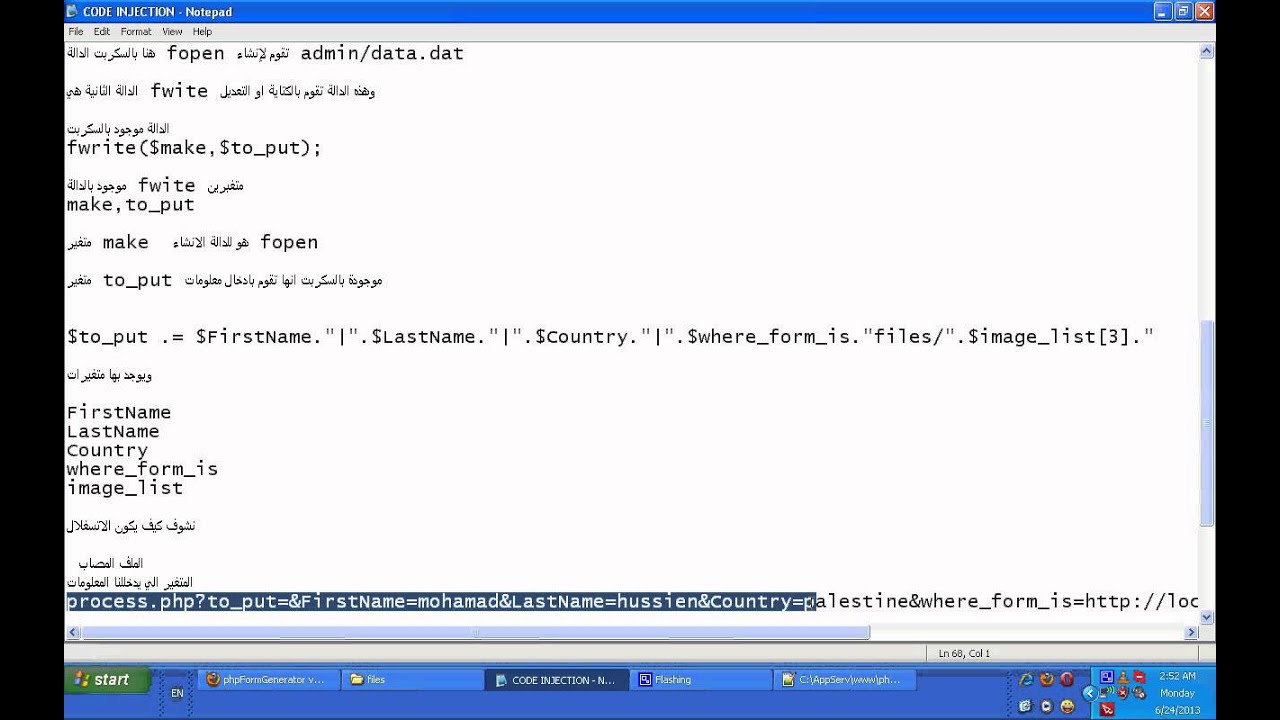Click the vertical scrollbar down arrow

[x=1206, y=618]
